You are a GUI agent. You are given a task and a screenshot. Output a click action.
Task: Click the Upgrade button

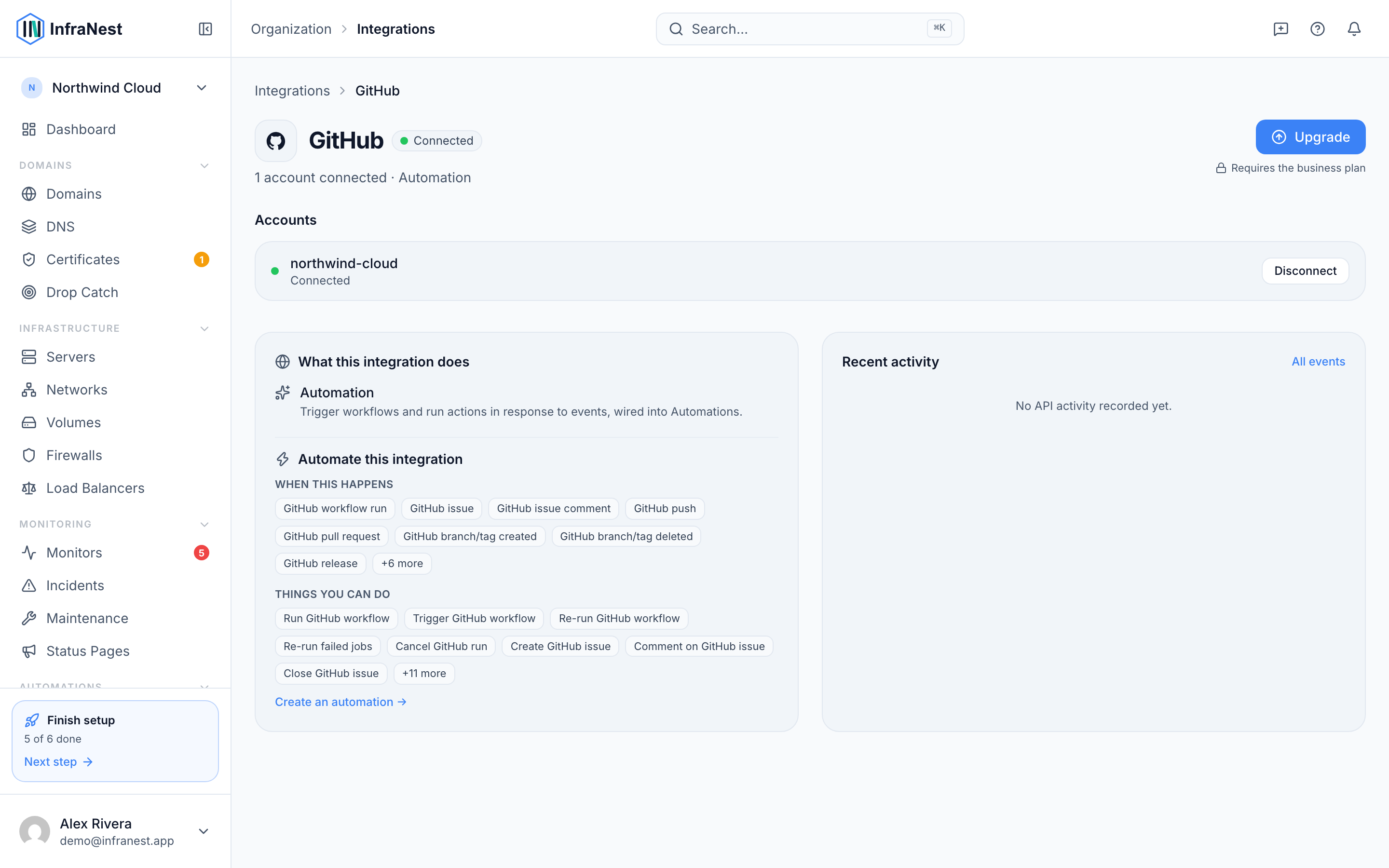1310,137
